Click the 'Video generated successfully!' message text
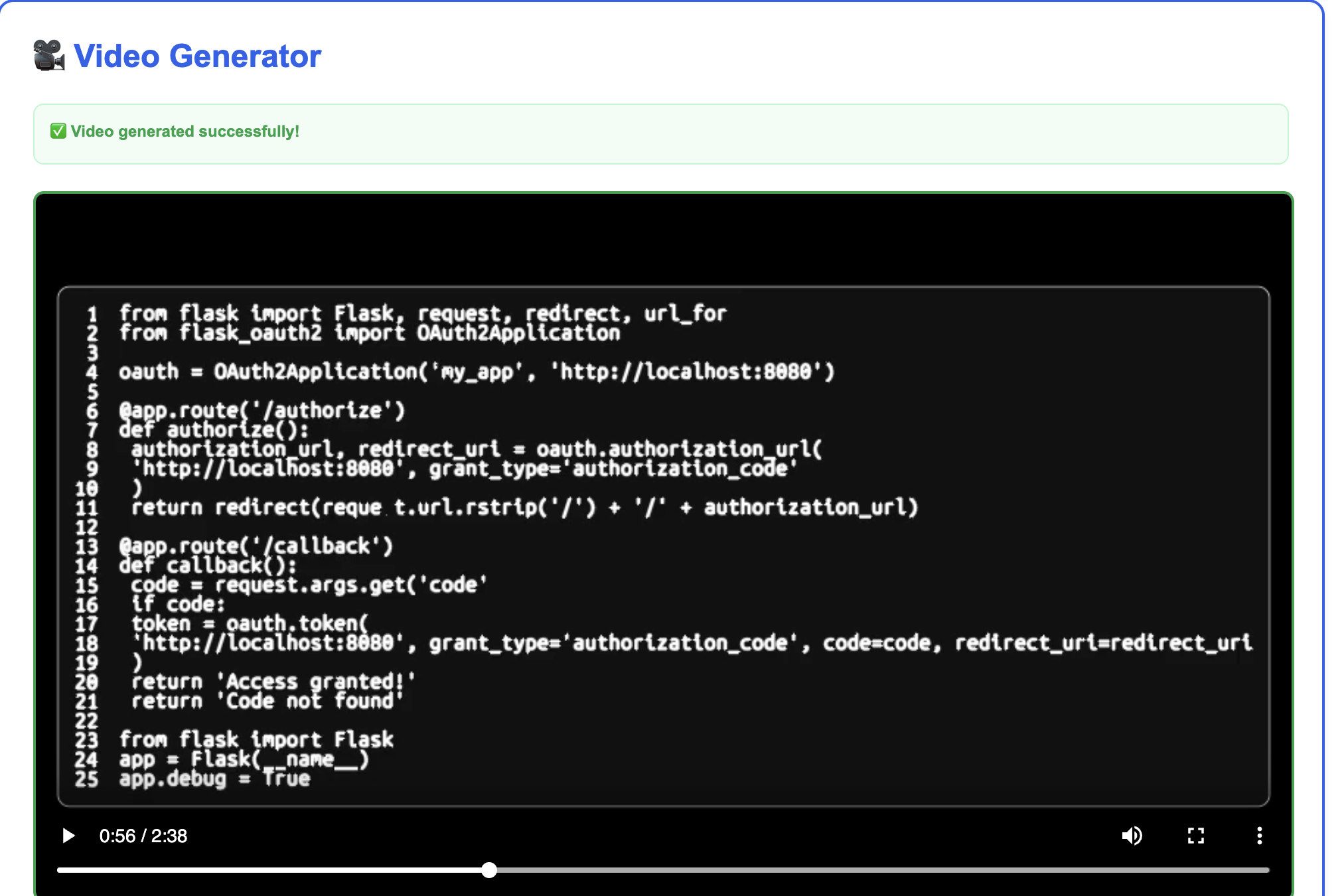 (x=185, y=131)
